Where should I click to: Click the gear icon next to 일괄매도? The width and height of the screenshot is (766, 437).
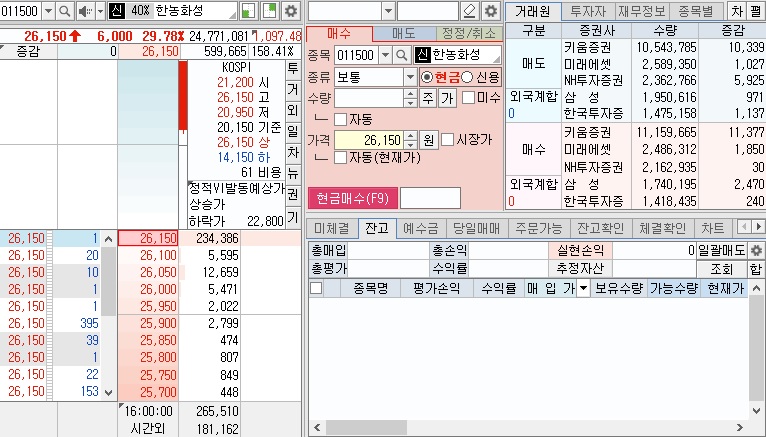[756, 251]
